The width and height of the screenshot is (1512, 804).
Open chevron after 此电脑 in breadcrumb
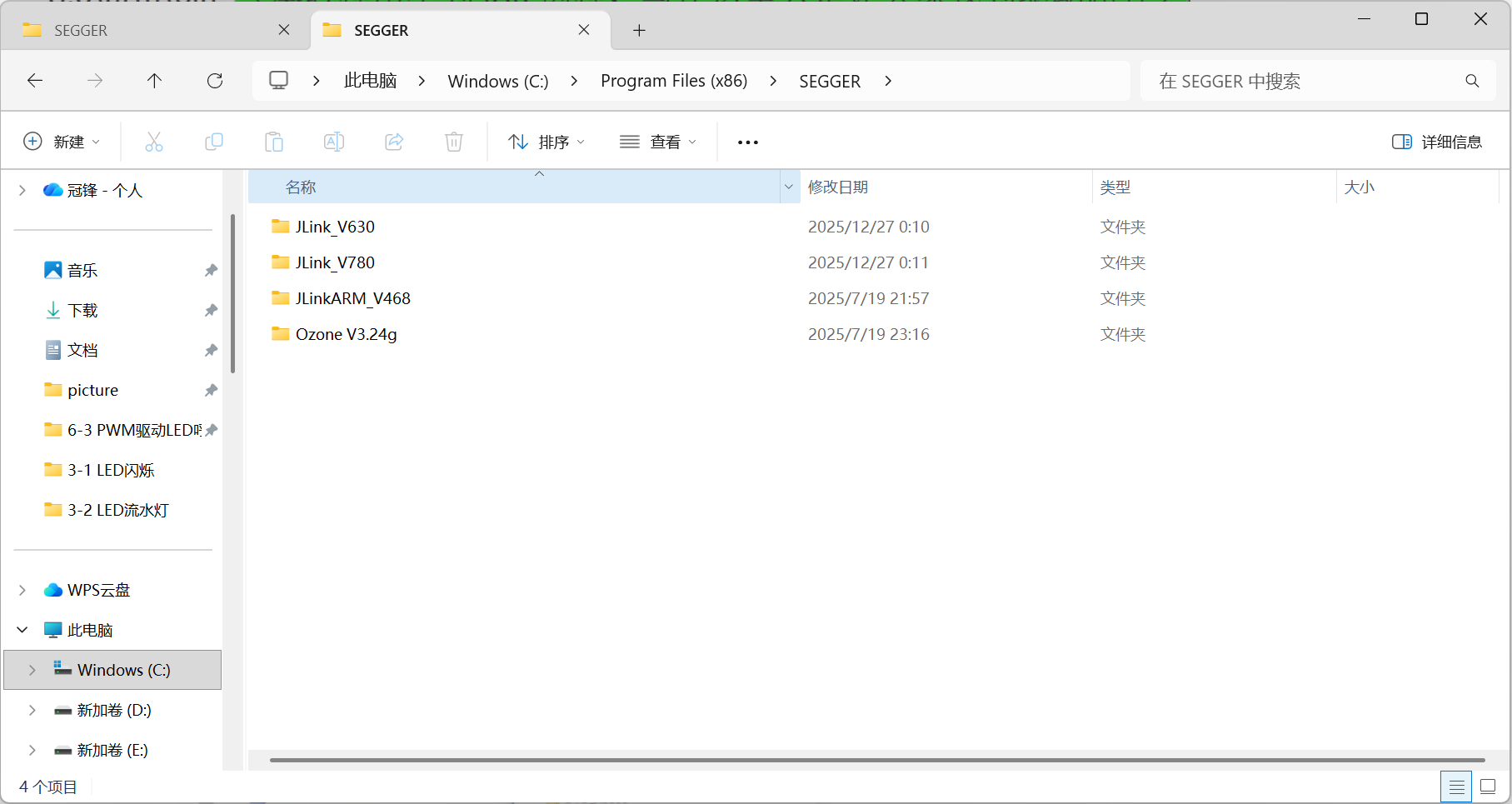pos(422,81)
